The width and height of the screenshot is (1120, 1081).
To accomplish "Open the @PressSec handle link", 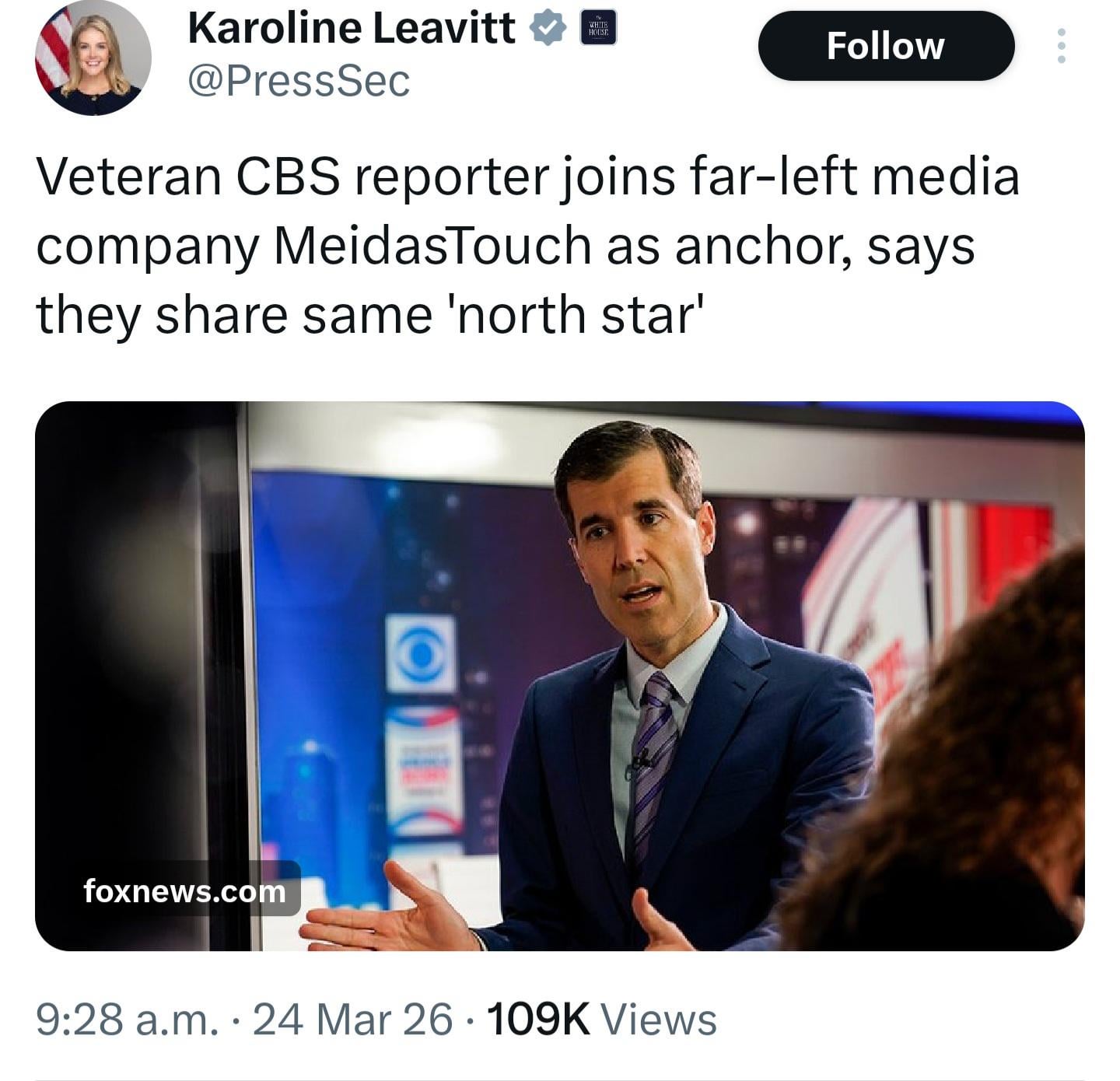I will coord(299,81).
